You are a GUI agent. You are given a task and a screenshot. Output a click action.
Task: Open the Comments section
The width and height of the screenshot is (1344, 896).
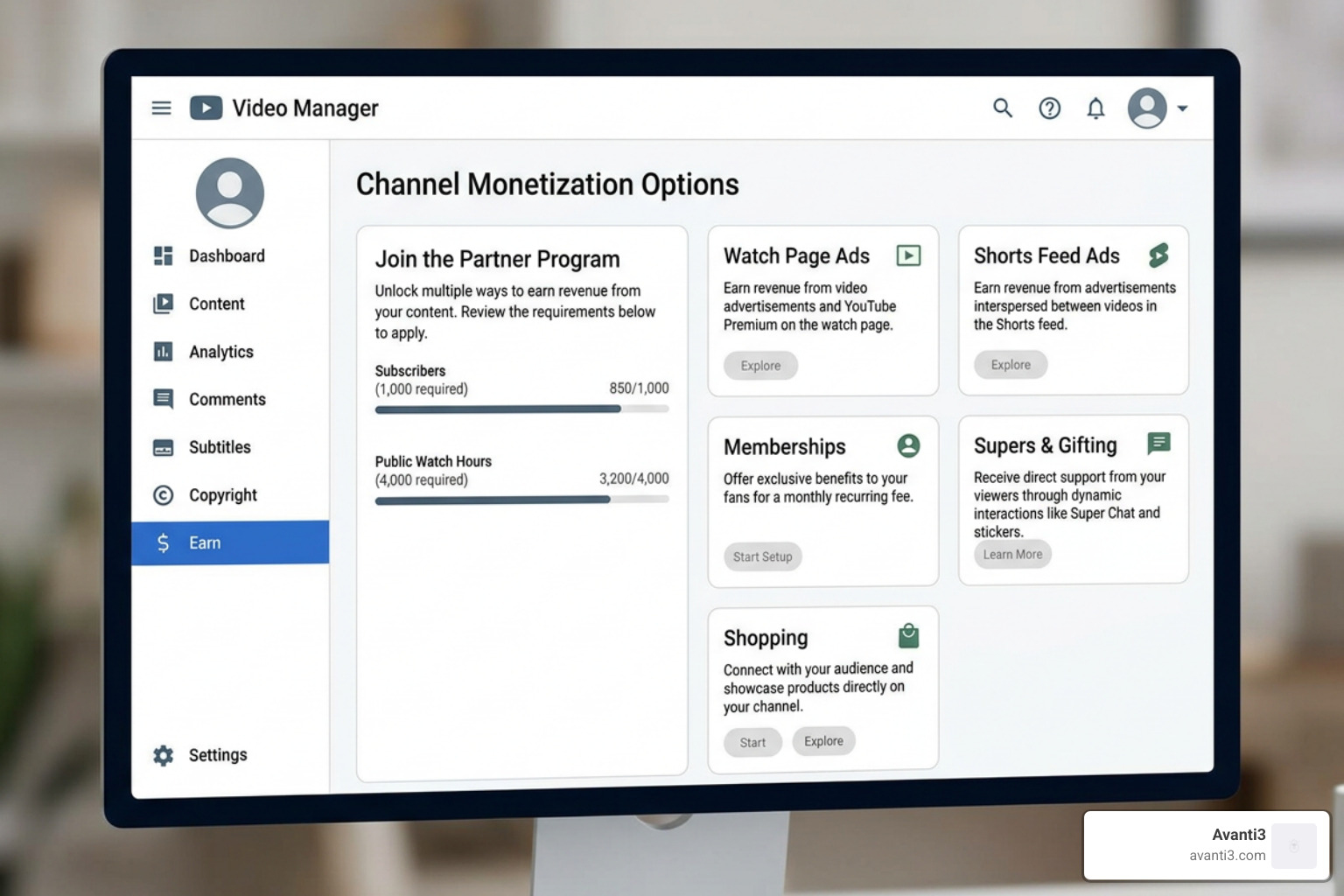click(x=227, y=399)
